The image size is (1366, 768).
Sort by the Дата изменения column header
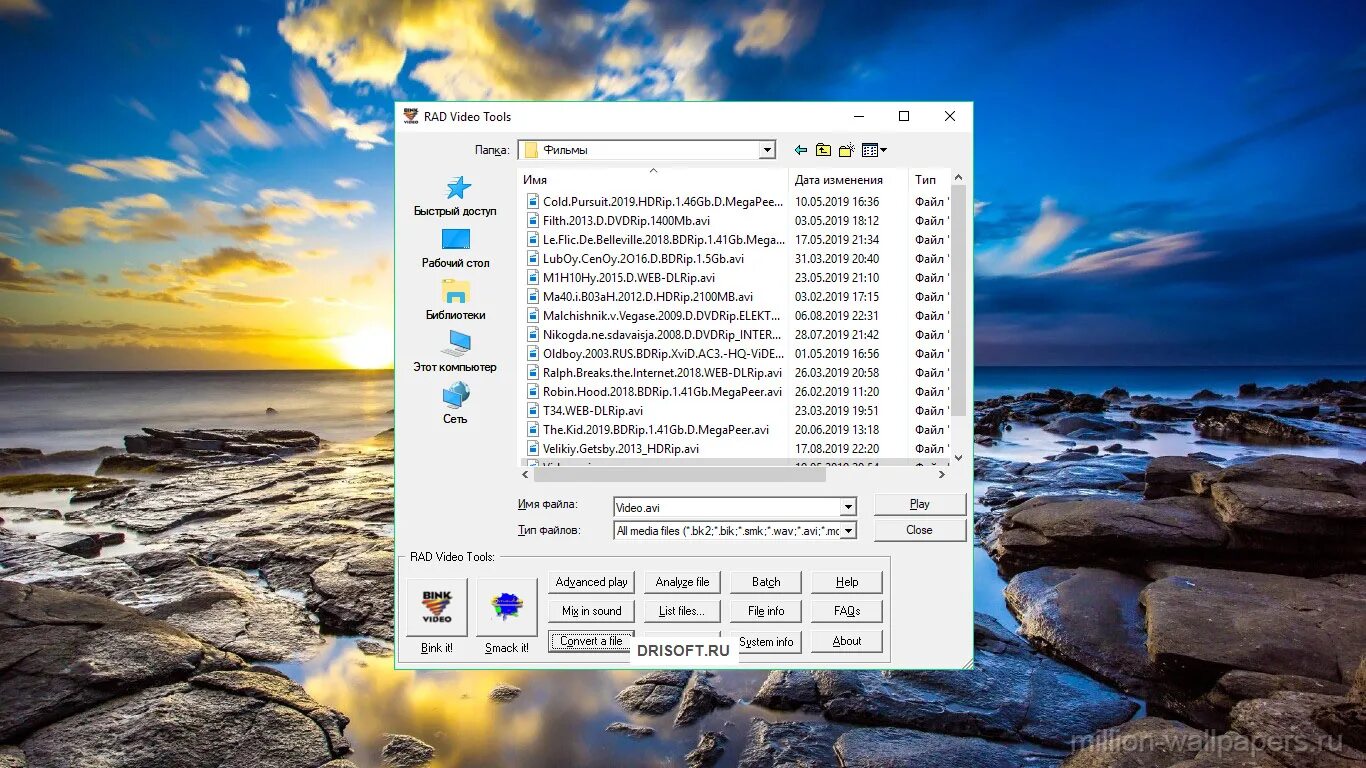click(x=849, y=180)
